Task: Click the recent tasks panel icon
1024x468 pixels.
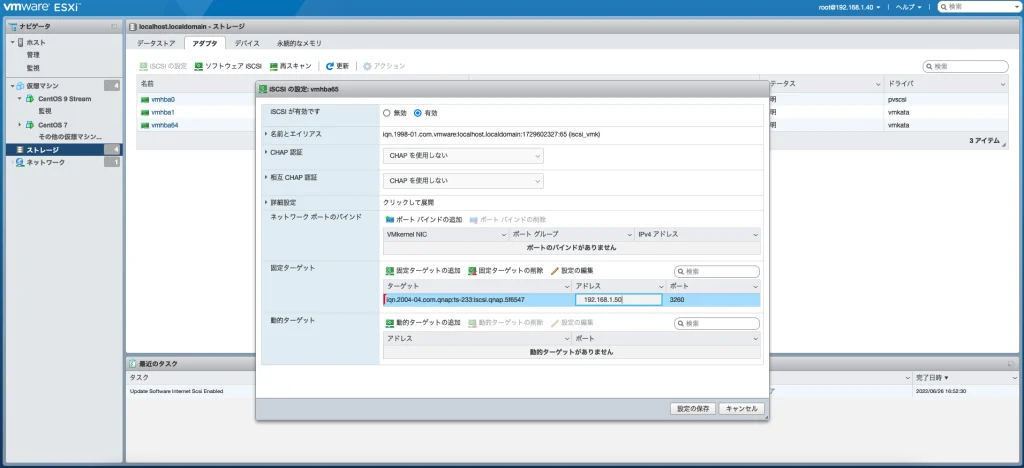Action: click(x=133, y=364)
